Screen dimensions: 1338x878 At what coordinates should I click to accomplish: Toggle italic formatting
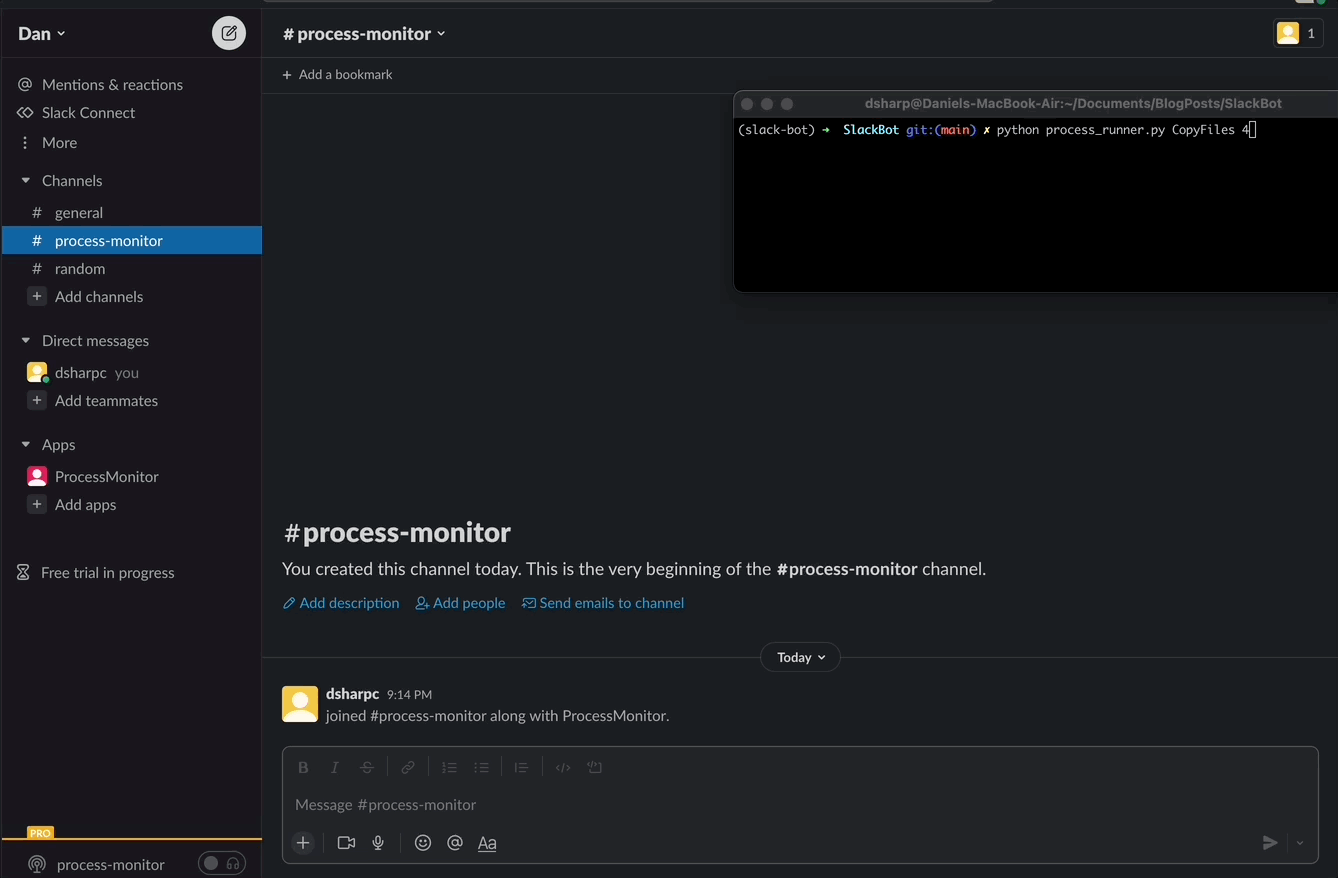click(x=335, y=768)
